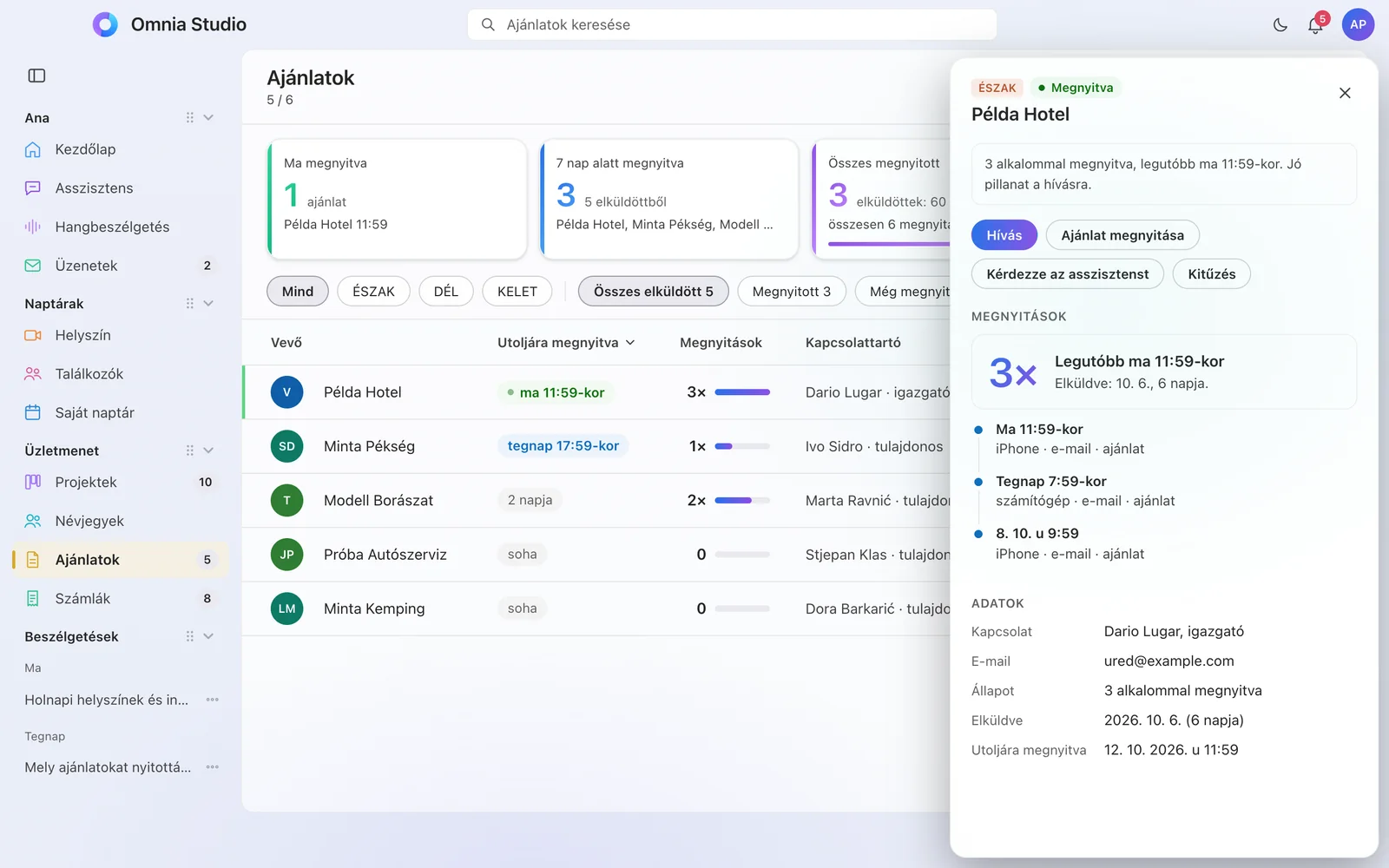Sort by Utoljára megnyitva column
This screenshot has height=868, width=1389.
566,343
